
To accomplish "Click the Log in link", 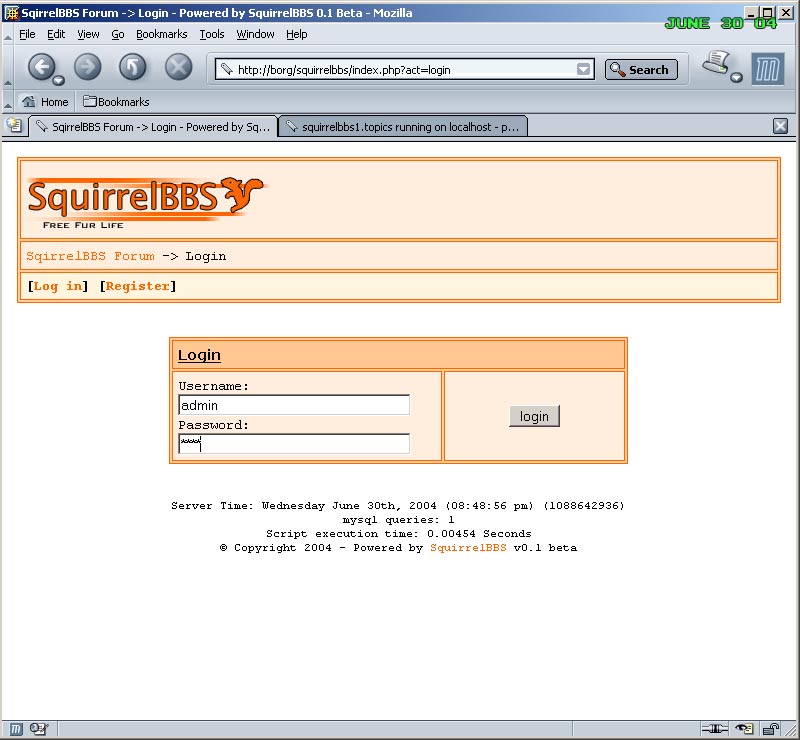I will [x=58, y=286].
